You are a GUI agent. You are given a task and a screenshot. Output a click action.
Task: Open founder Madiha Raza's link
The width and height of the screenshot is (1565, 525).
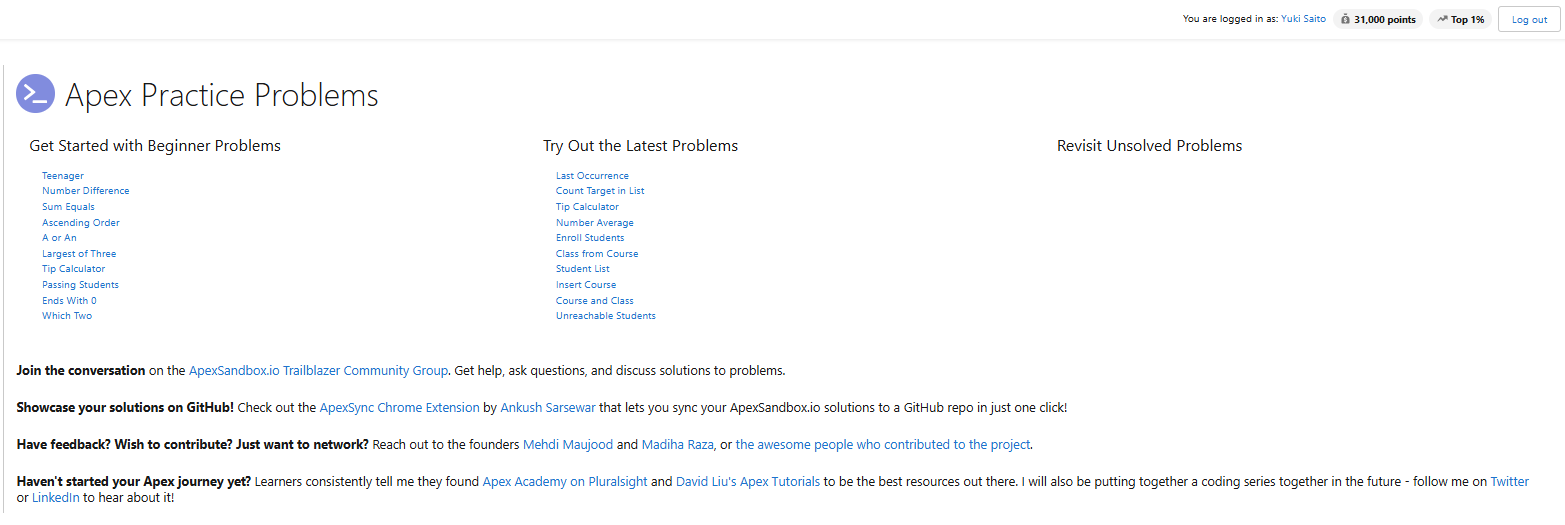coord(678,445)
